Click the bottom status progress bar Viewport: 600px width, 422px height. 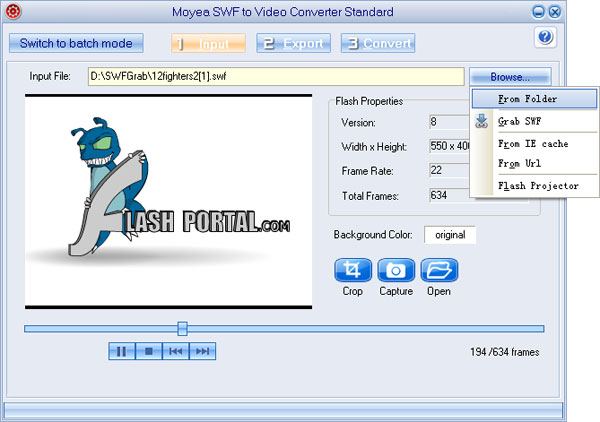[x=283, y=411]
